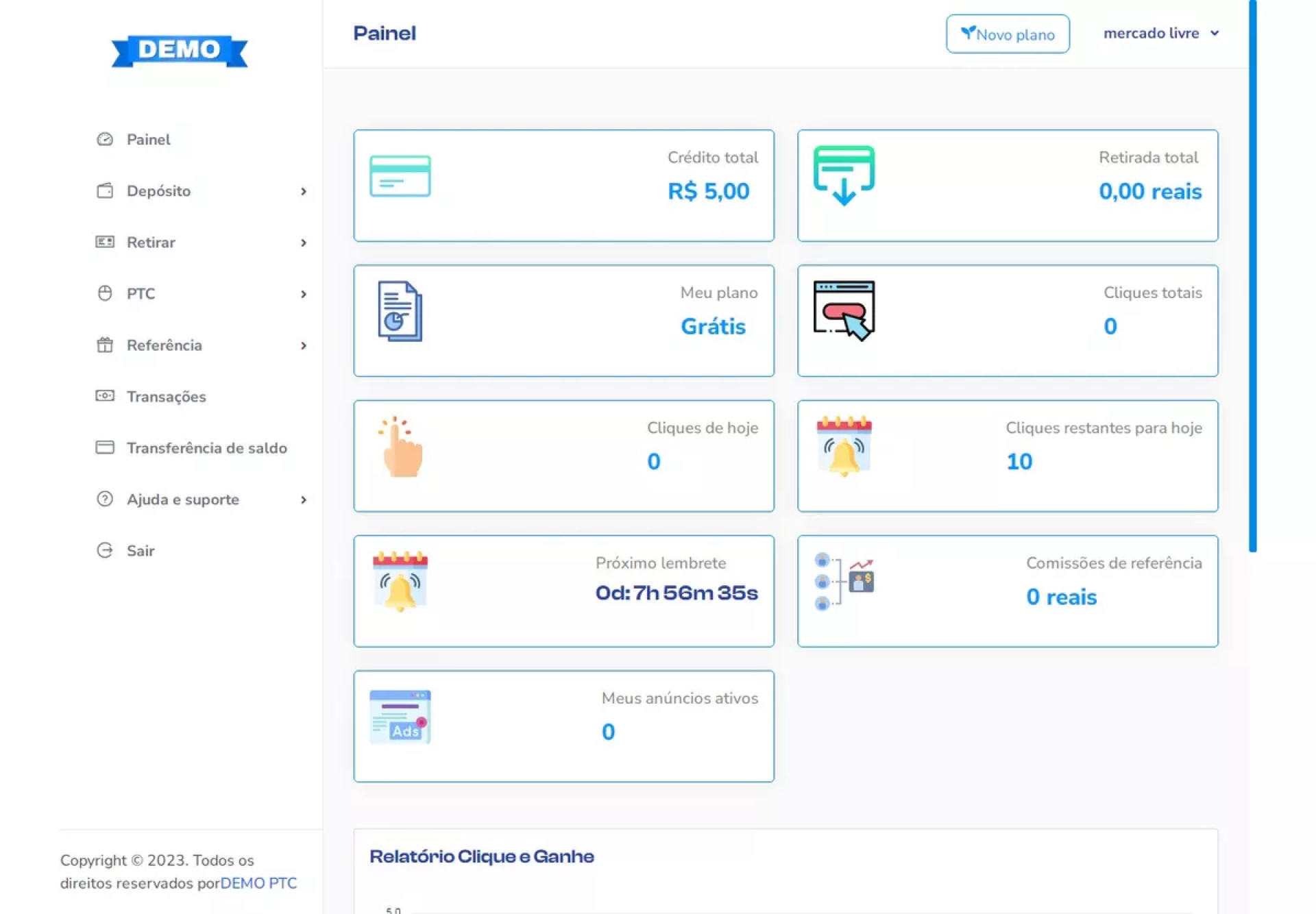Expand the PTC submenu arrow
The image size is (1316, 914).
click(x=303, y=294)
